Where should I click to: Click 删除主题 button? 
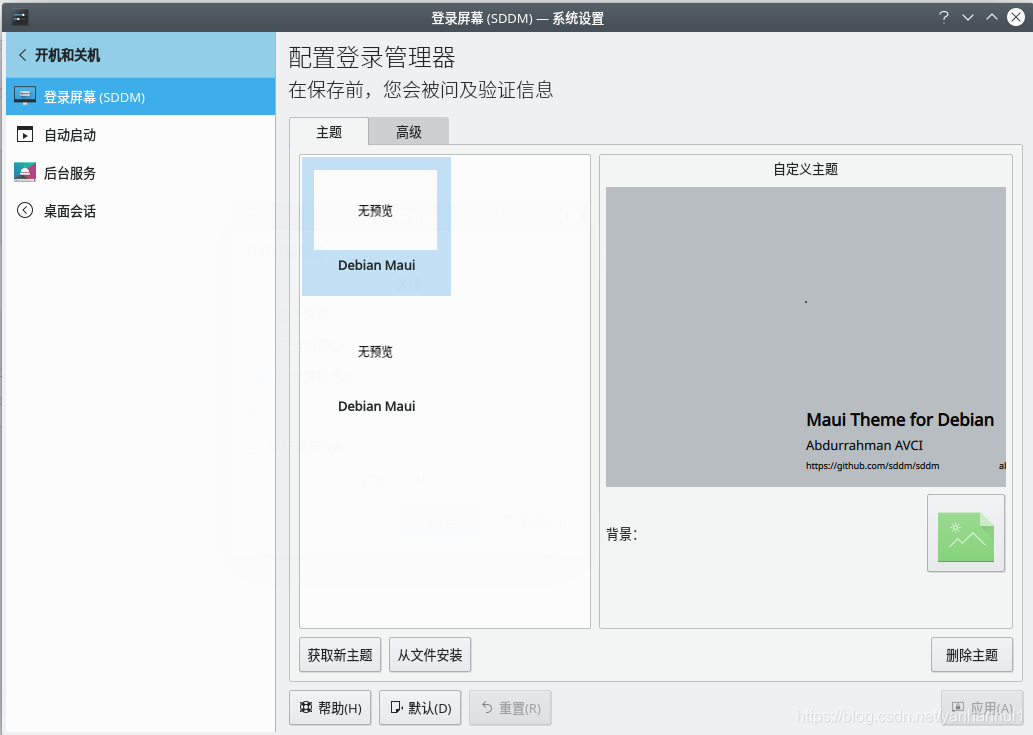[x=972, y=655]
